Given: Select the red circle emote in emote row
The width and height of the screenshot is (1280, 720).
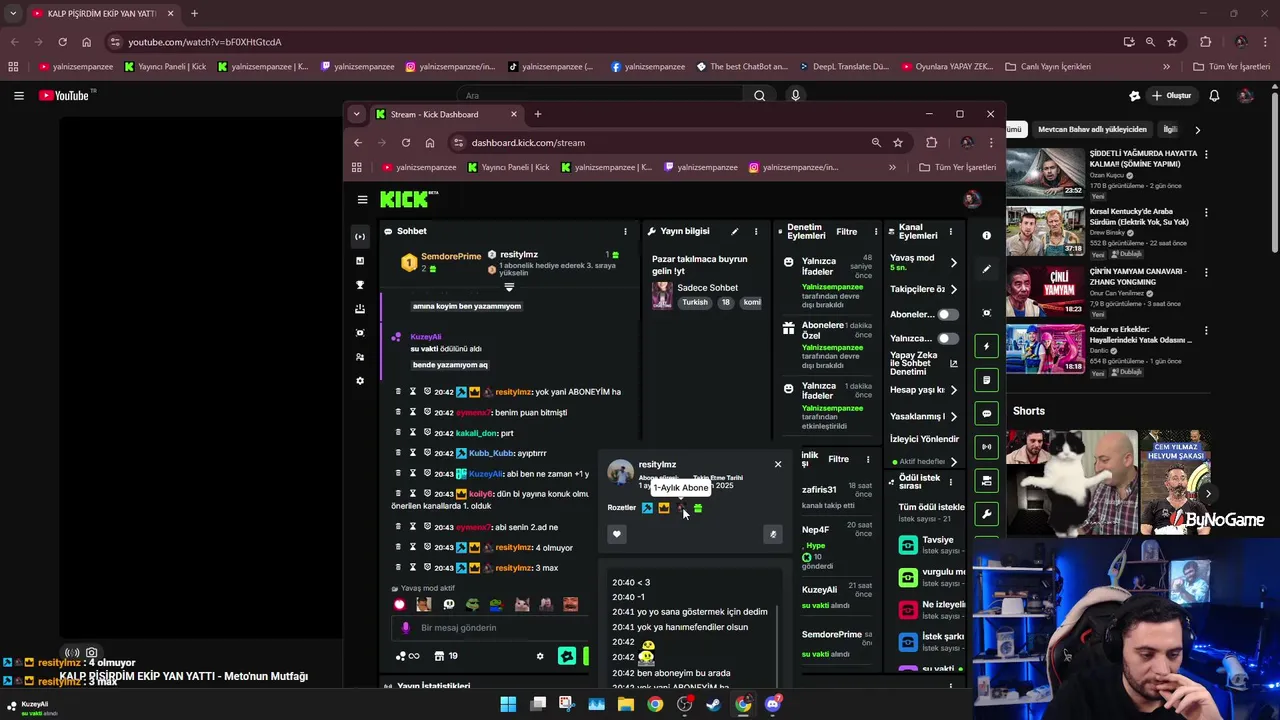Looking at the screenshot, I should (400, 604).
